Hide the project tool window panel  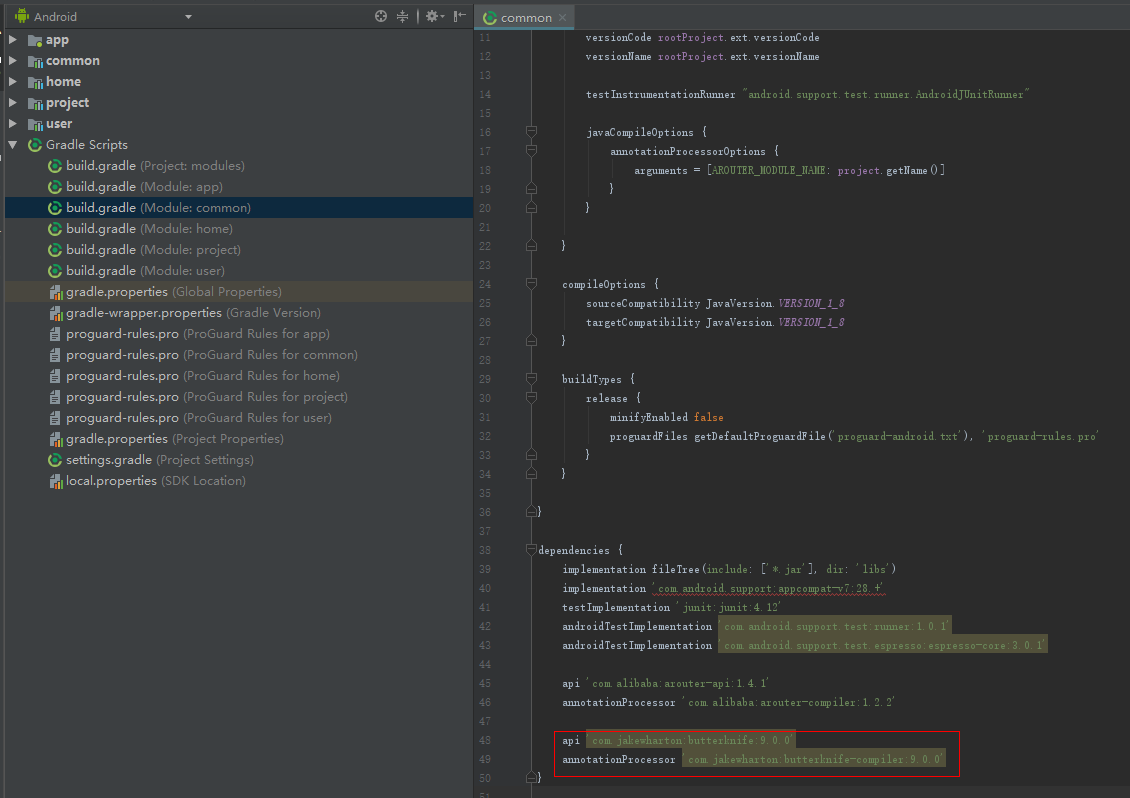459,16
